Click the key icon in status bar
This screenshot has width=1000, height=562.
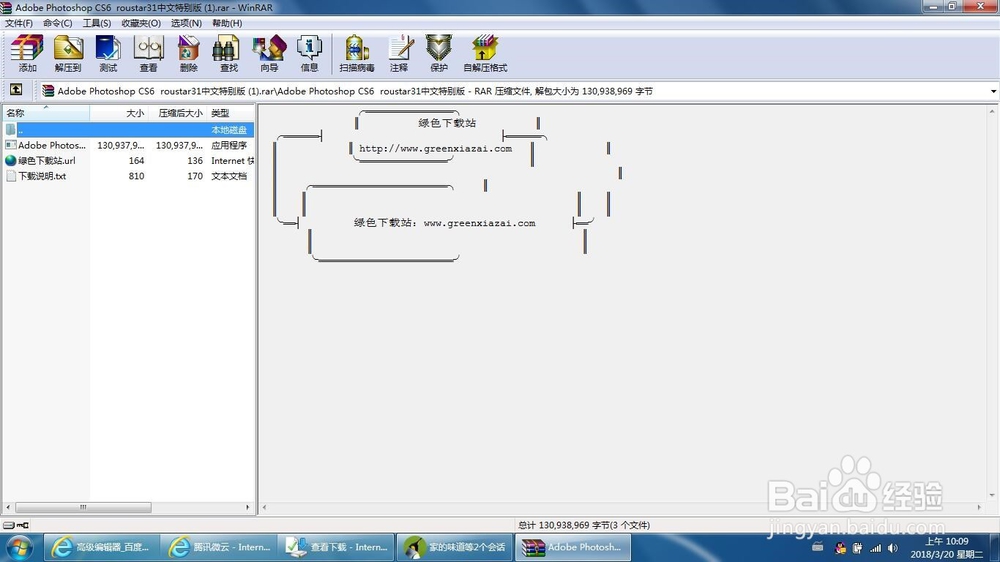point(22,526)
